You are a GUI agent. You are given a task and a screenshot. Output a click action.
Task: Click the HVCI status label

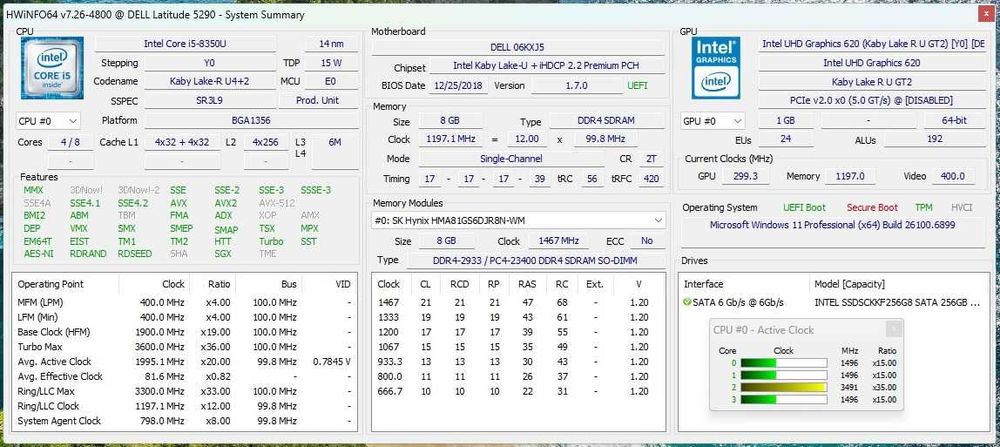pyautogui.click(x=961, y=207)
